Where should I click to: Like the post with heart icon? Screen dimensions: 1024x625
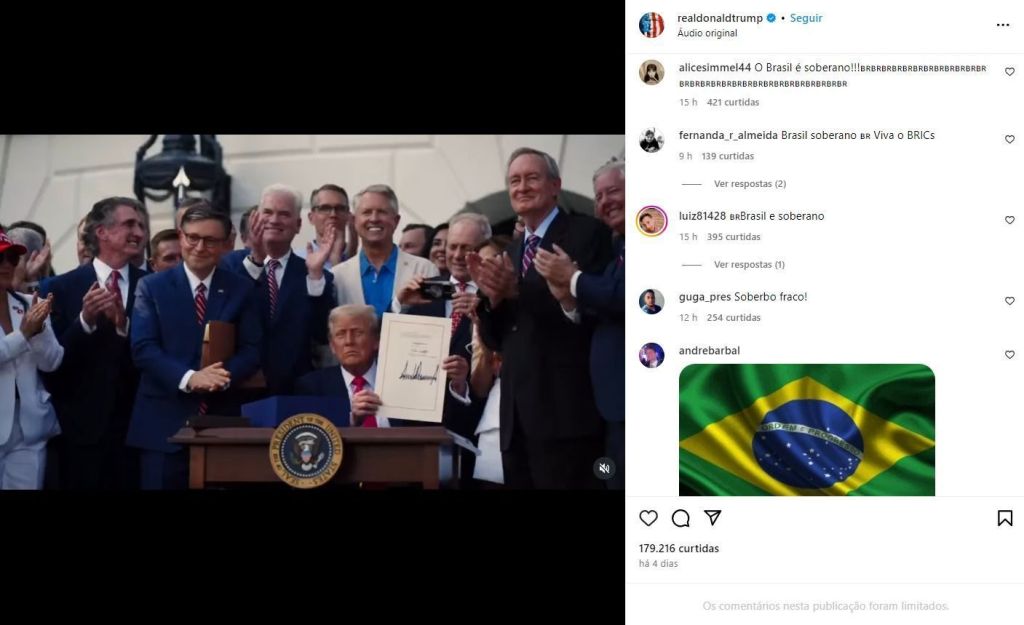coord(648,518)
